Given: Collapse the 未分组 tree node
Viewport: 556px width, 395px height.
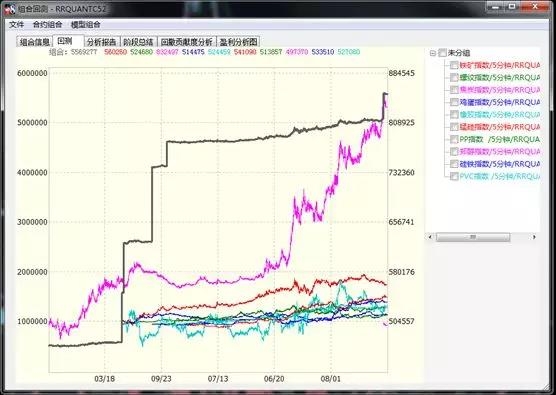Looking at the screenshot, I should coord(432,53).
